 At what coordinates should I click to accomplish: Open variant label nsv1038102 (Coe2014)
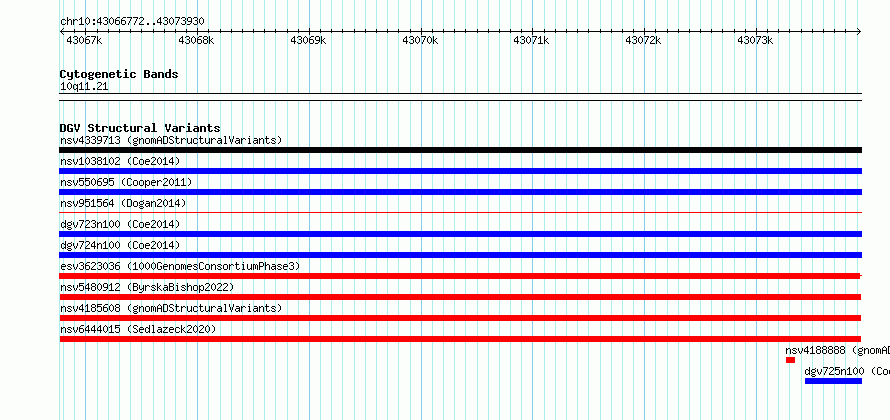120,161
